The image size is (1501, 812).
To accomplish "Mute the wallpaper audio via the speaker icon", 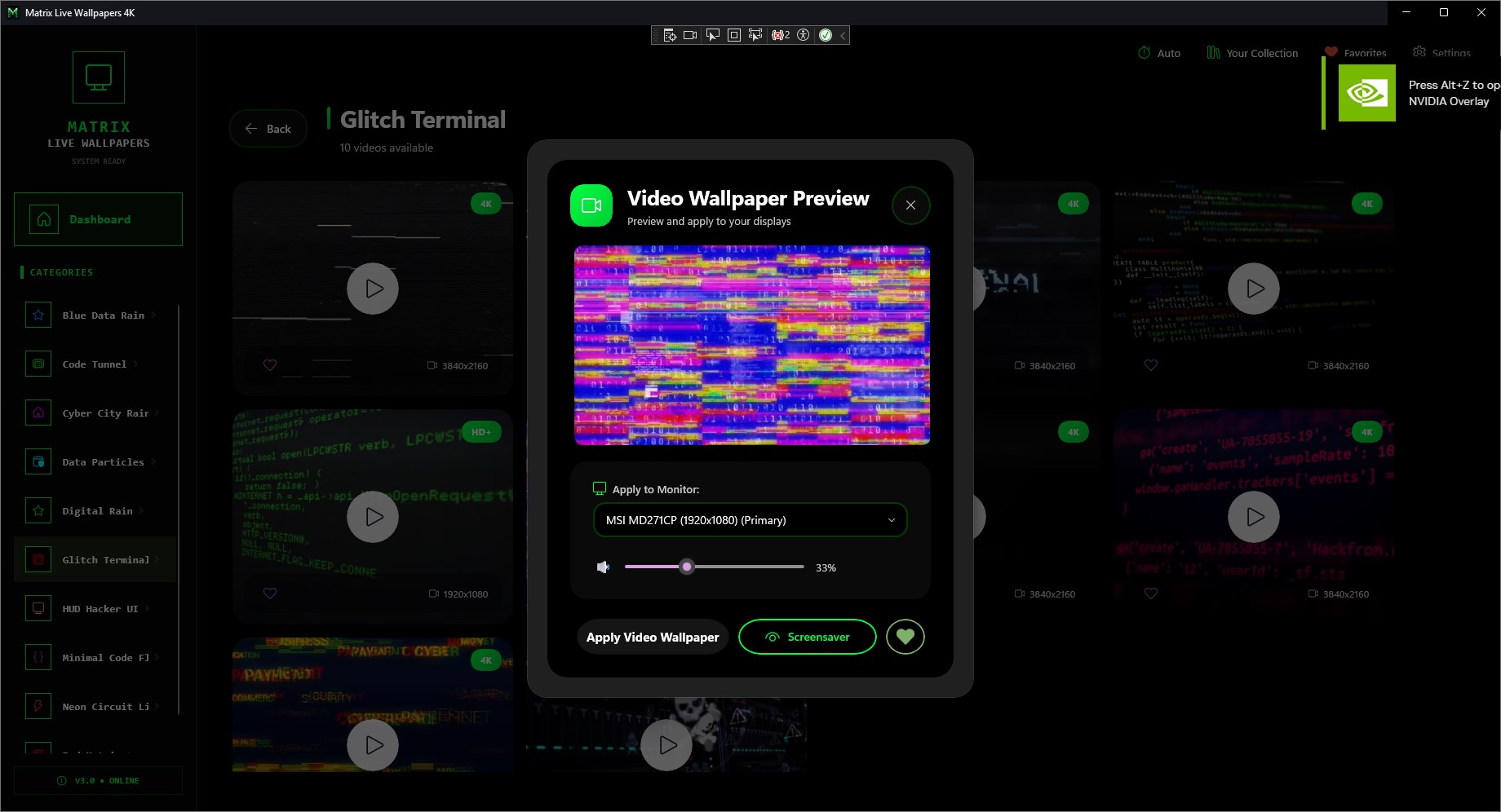I will (603, 567).
